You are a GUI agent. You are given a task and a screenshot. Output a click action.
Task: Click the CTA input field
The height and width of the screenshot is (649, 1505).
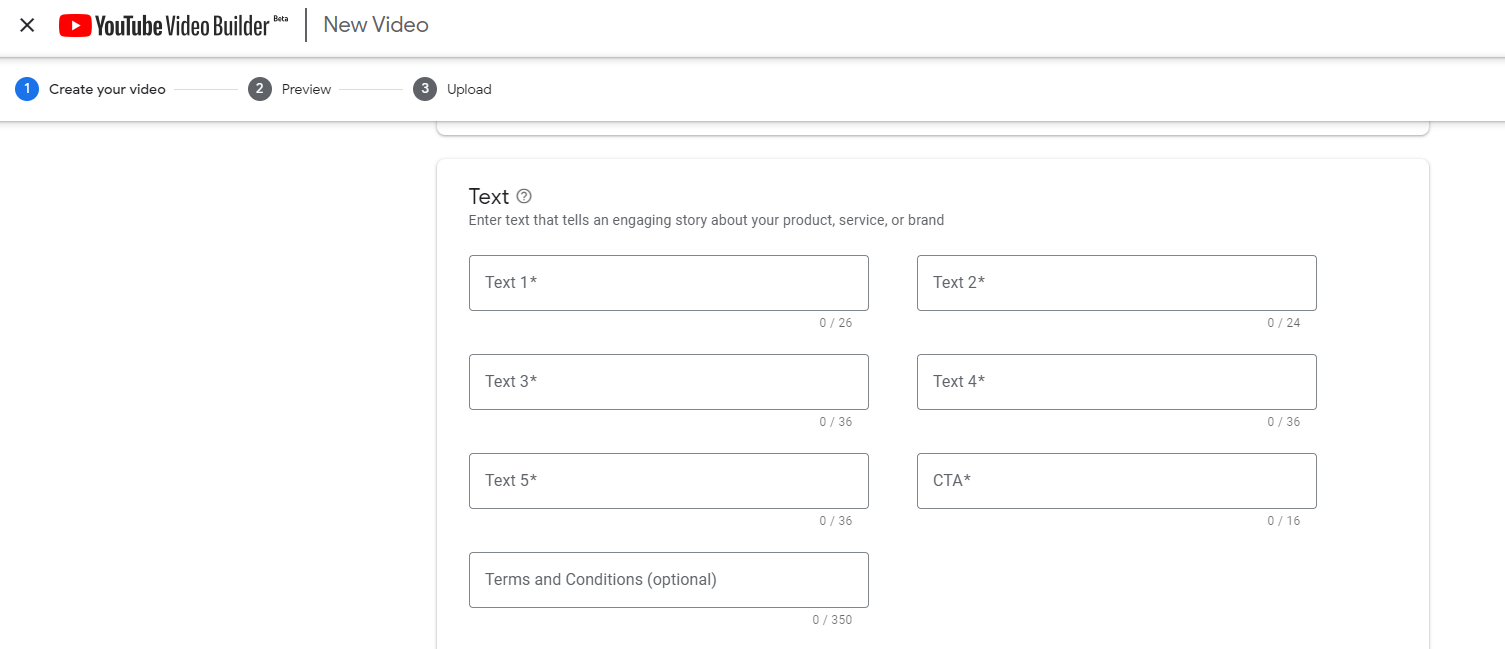pos(1116,481)
